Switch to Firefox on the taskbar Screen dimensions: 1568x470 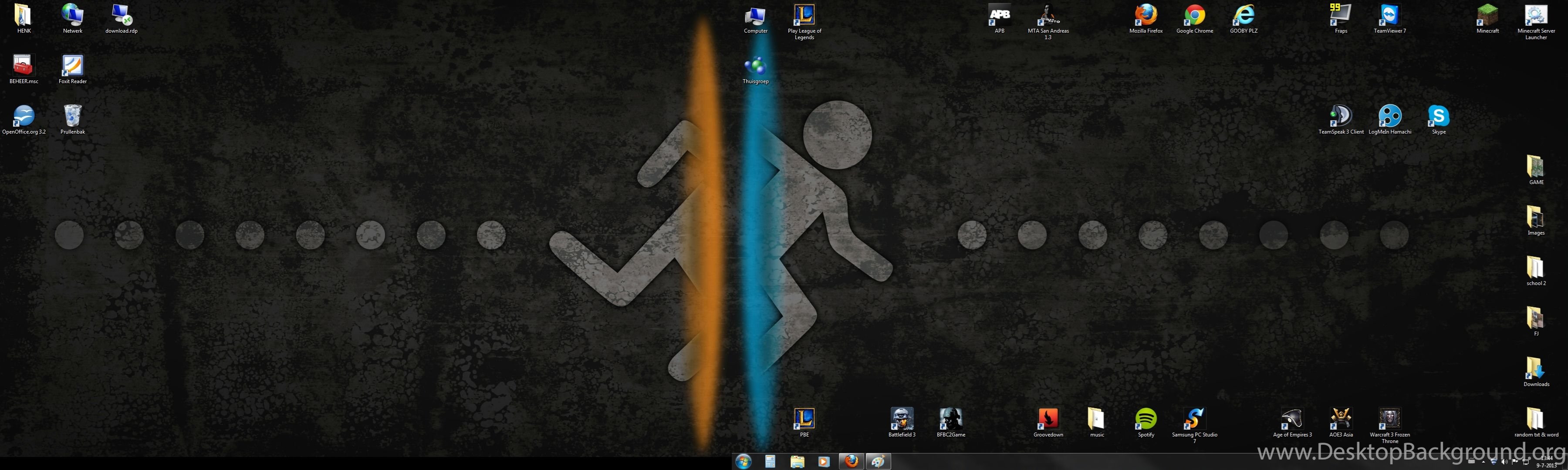[851, 461]
